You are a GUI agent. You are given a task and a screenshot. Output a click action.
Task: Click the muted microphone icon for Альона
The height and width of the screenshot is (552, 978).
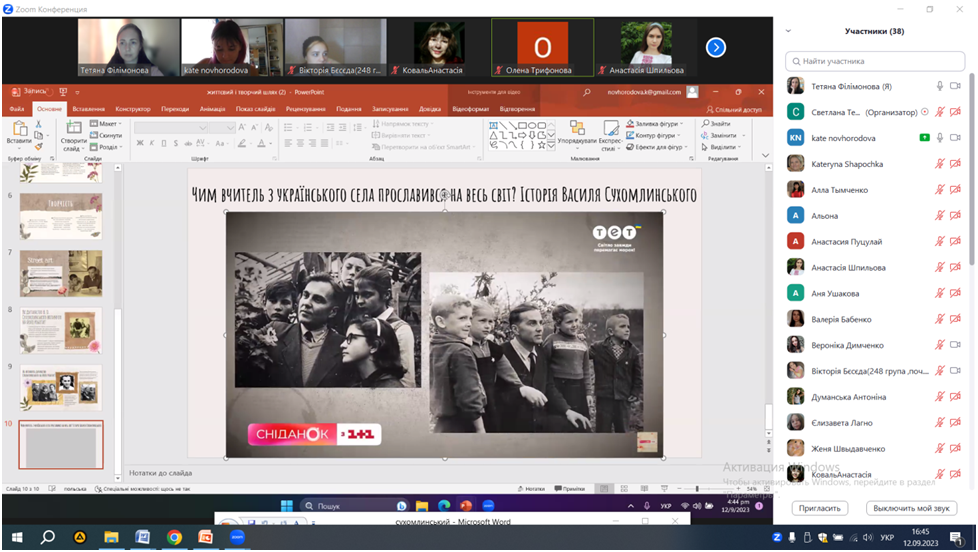tap(939, 215)
